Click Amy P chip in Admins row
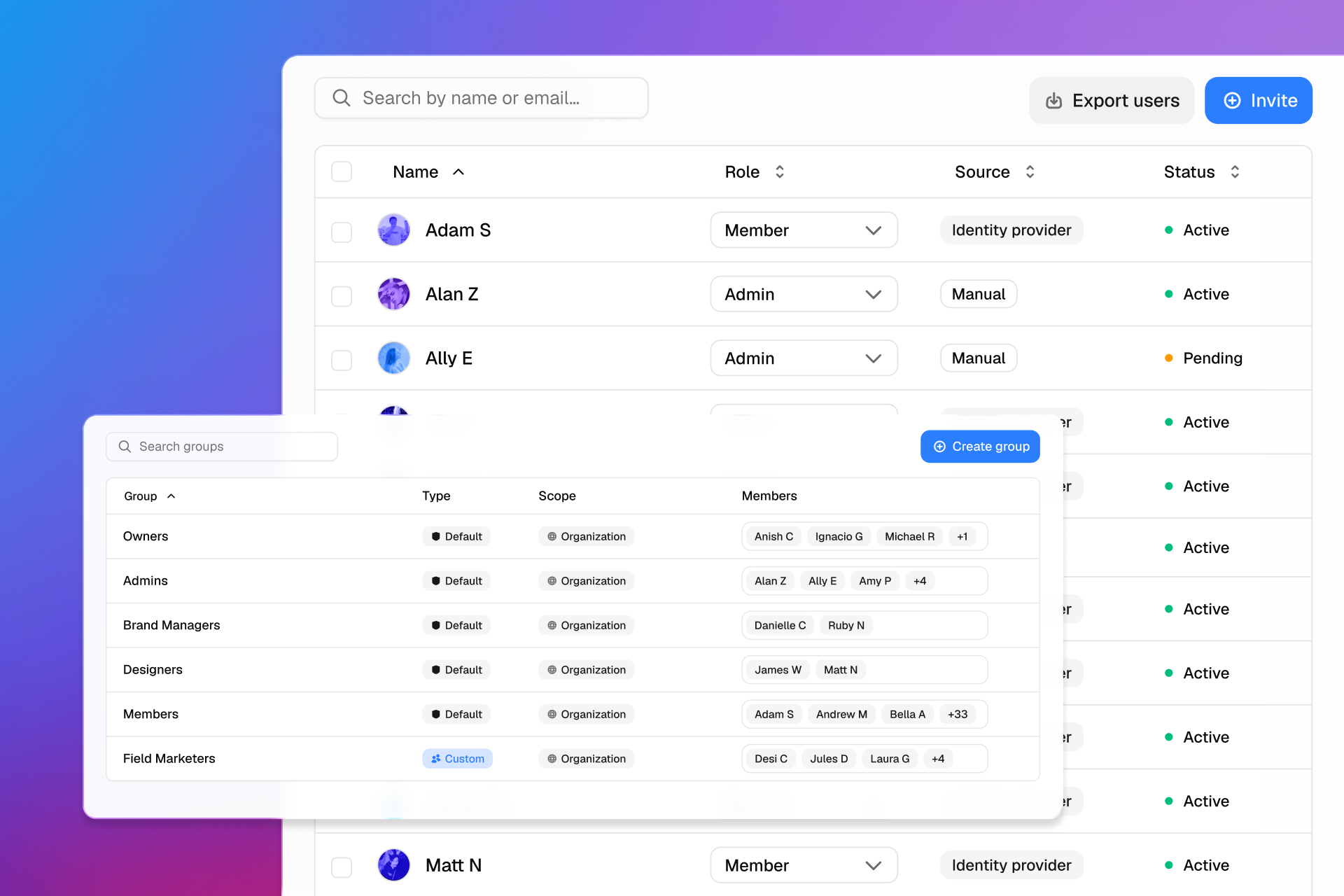This screenshot has width=1344, height=896. [x=875, y=581]
